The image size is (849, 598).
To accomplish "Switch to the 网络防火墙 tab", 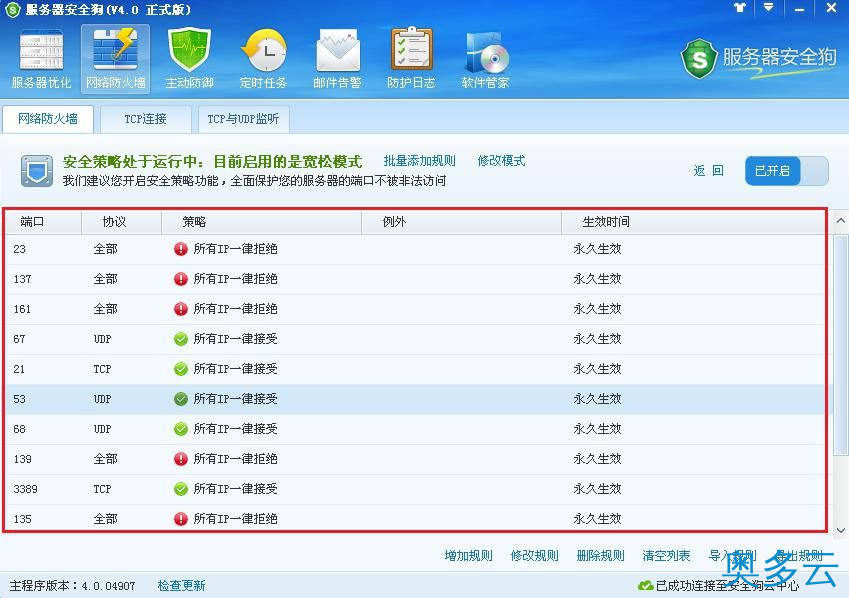I will 48,119.
